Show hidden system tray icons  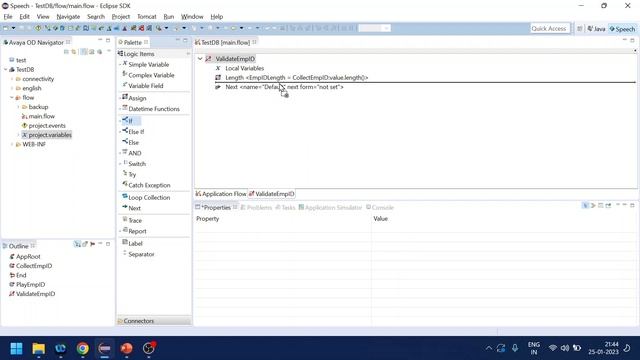[x=489, y=348]
